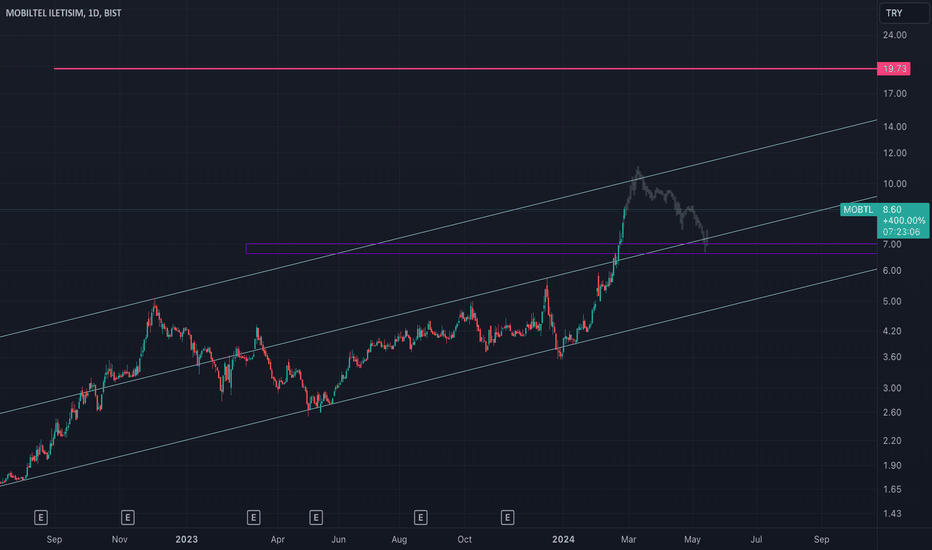
Task: Click the 2.20 price axis label
Action: [892, 441]
